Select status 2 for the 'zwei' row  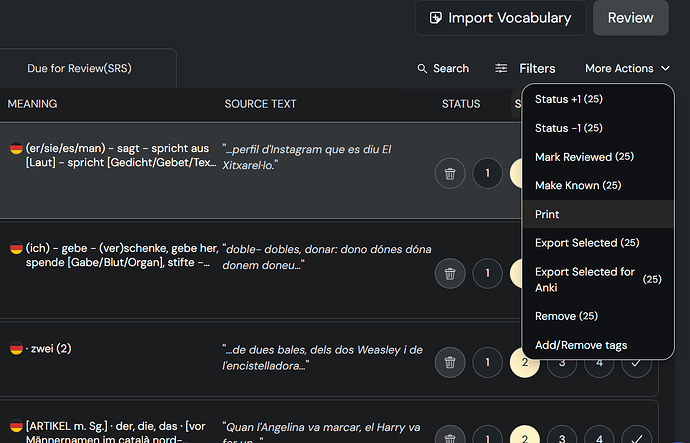coord(525,363)
